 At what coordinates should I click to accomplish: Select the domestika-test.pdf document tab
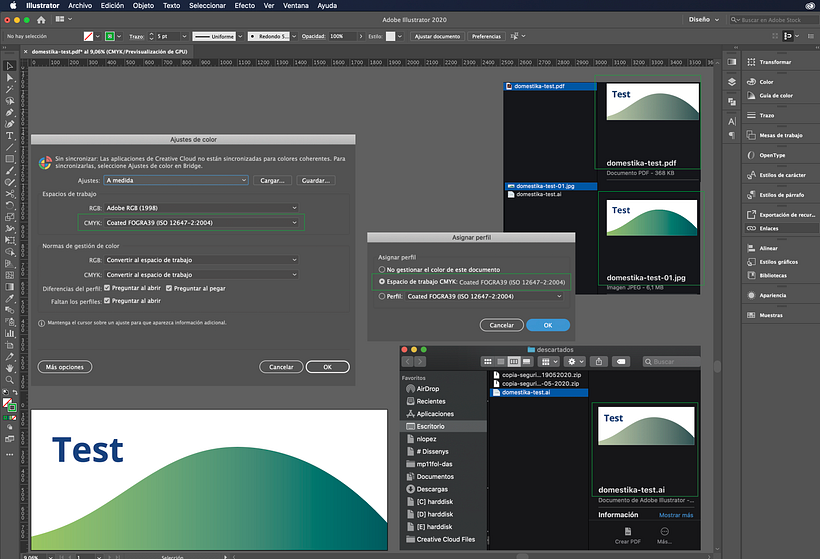[x=109, y=52]
